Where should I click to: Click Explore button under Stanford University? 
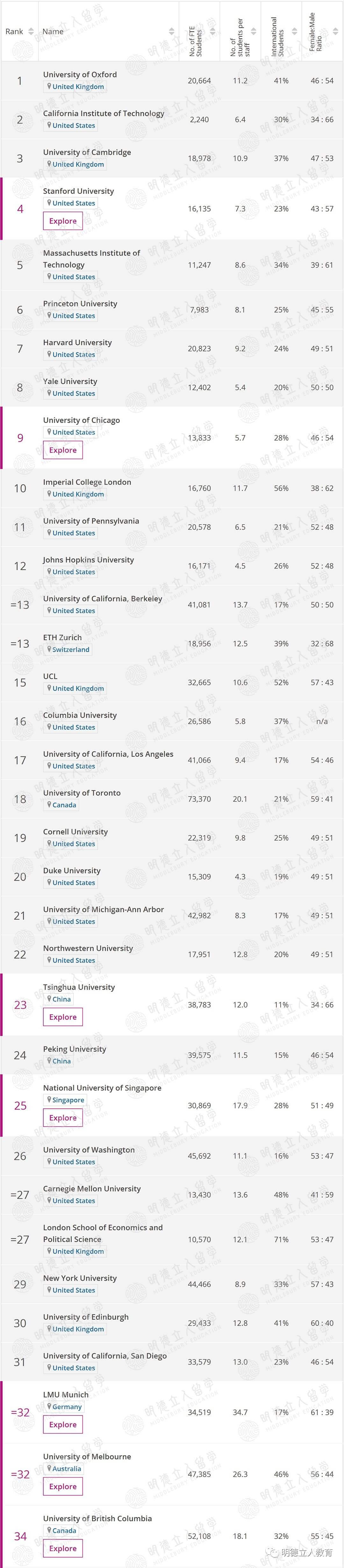pos(63,221)
